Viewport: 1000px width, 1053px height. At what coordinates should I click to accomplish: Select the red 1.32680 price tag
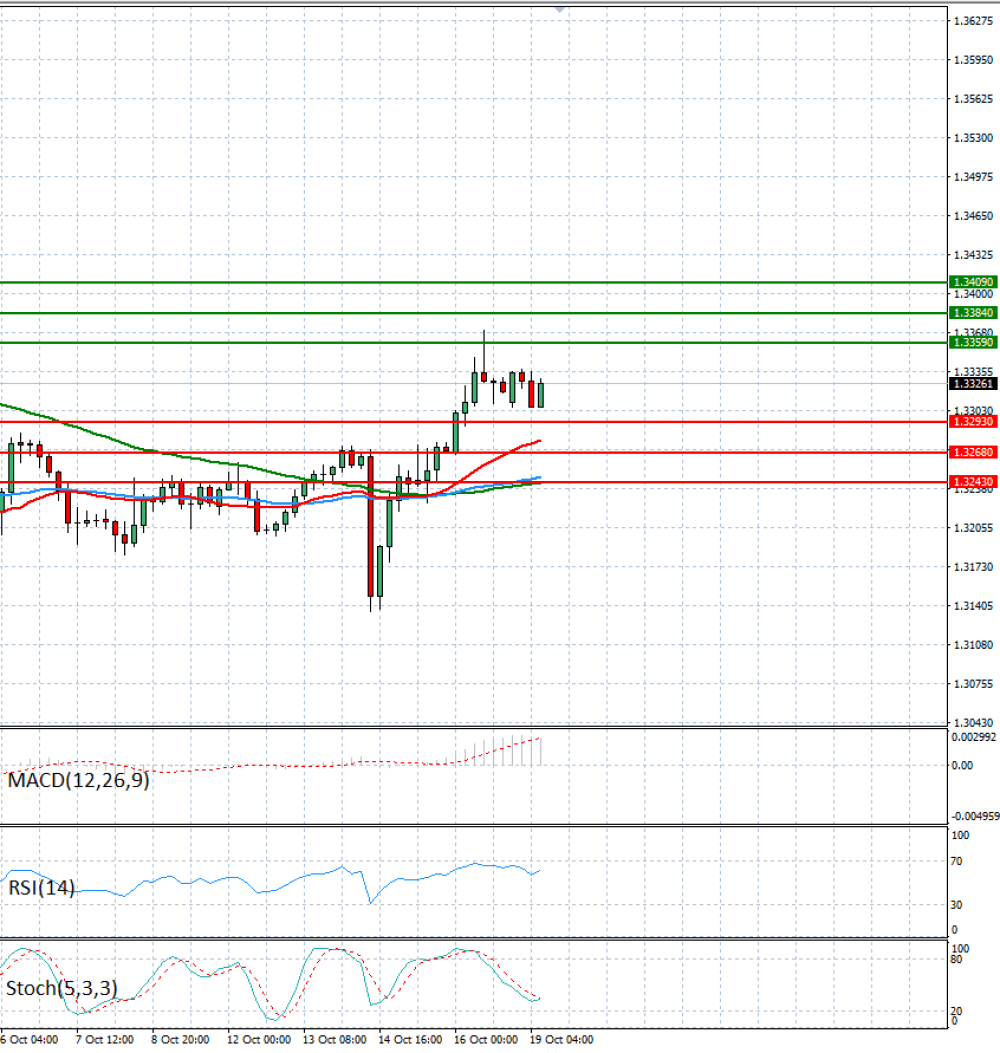pos(973,453)
